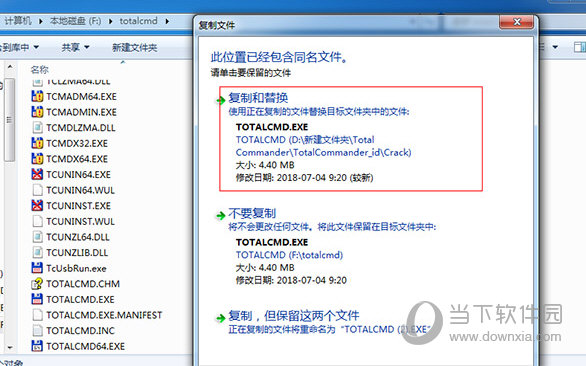Click the TOTALCMD64.EXE floppy icon

pyautogui.click(x=37, y=346)
